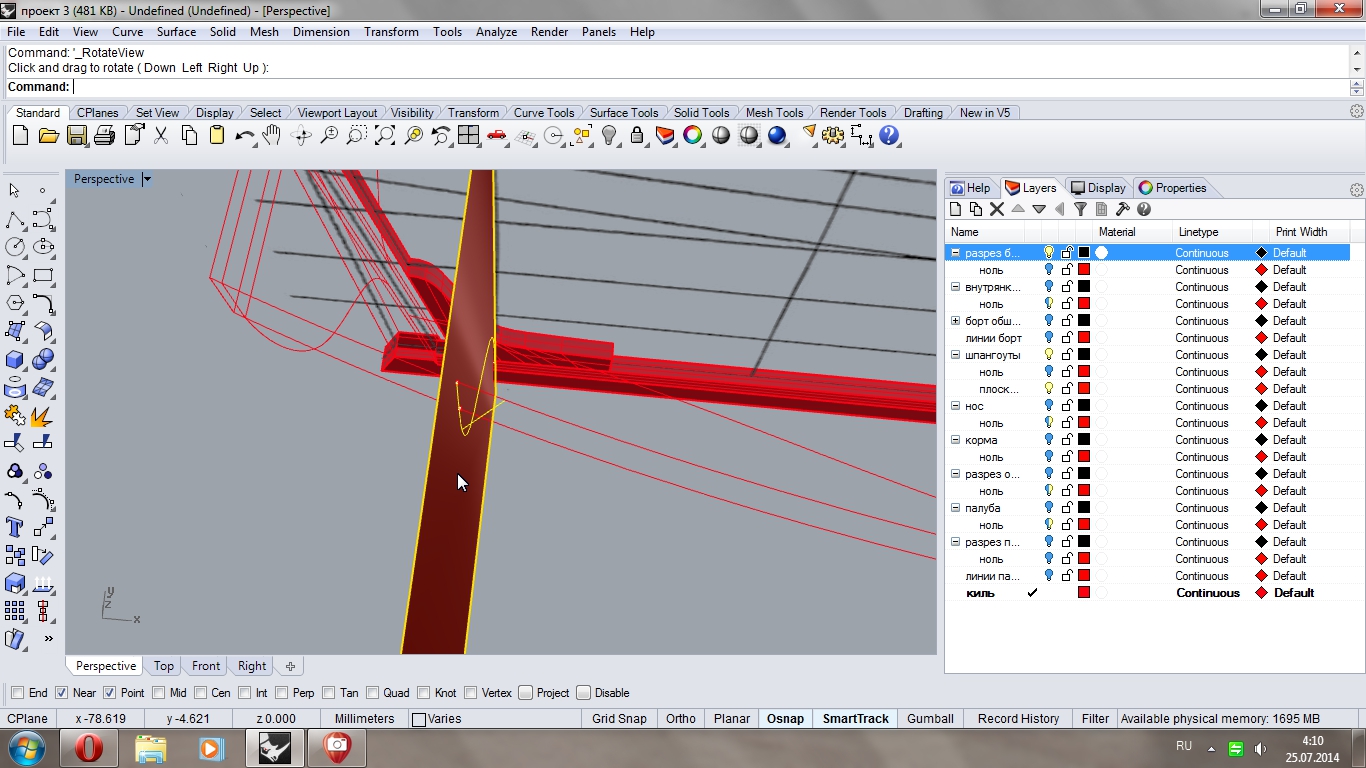Click the Filter funnel in Layers panel
1366x768 pixels.
(1080, 209)
